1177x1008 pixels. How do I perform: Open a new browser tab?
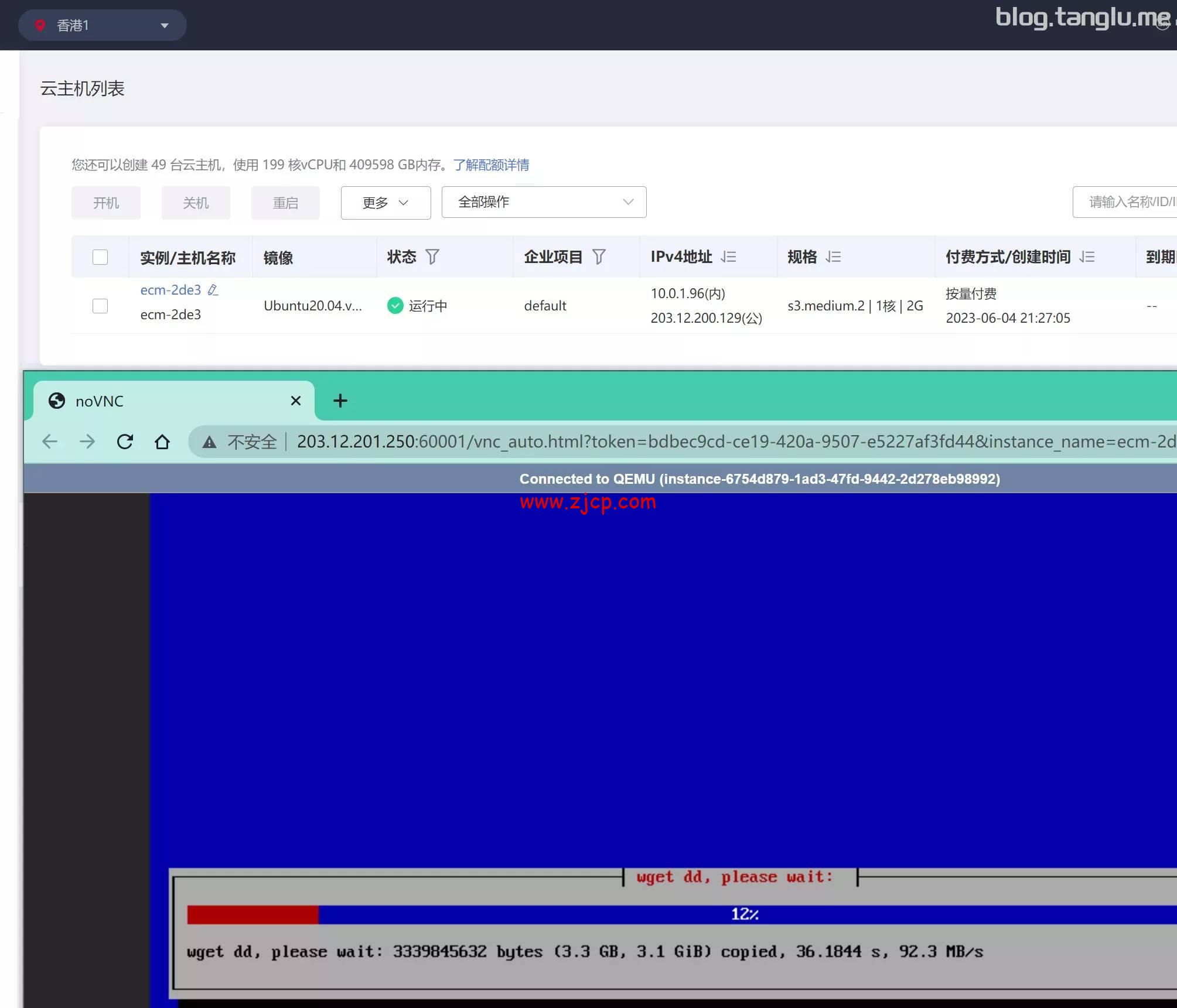(x=340, y=401)
